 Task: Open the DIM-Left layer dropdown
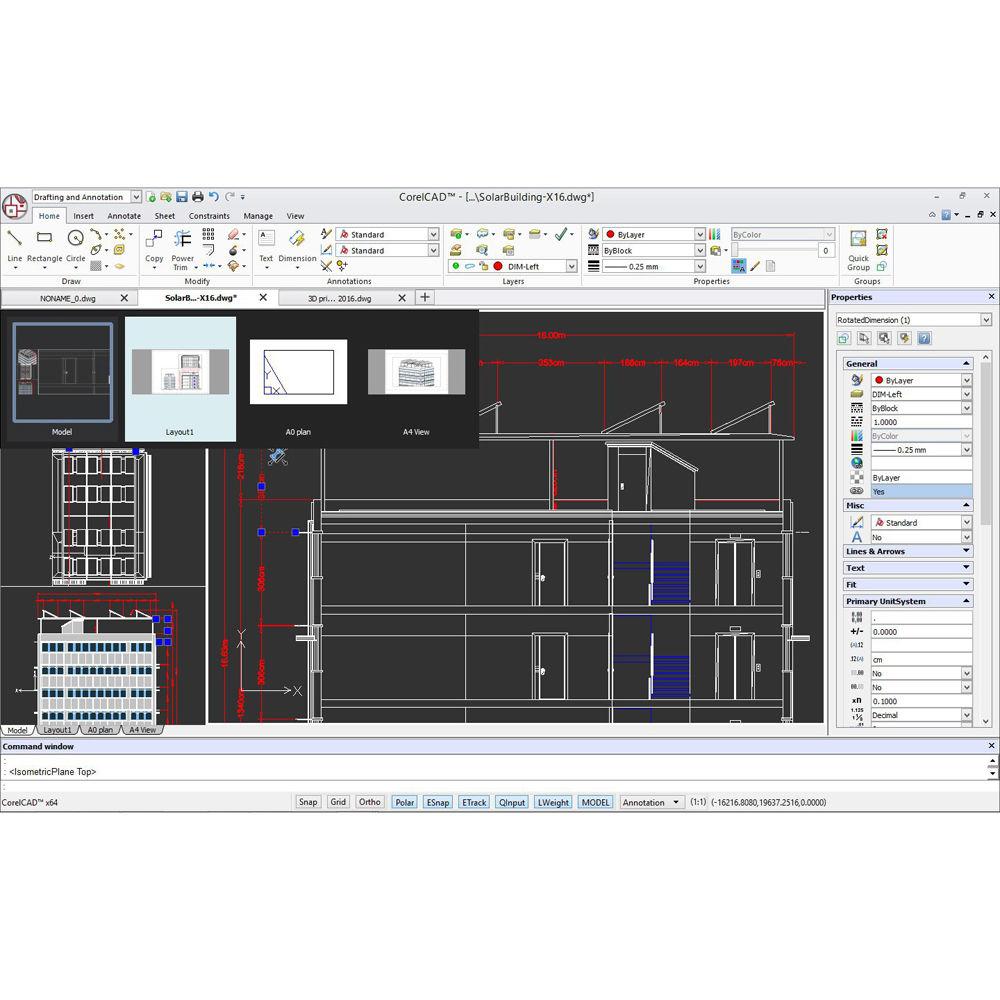point(572,267)
